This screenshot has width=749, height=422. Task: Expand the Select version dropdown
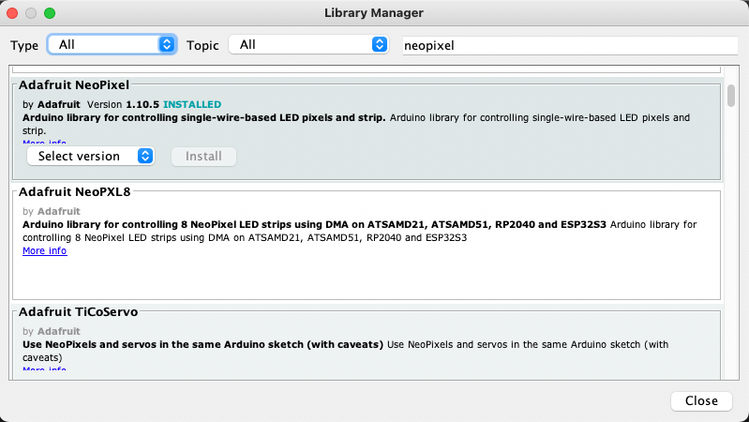pyautogui.click(x=90, y=156)
